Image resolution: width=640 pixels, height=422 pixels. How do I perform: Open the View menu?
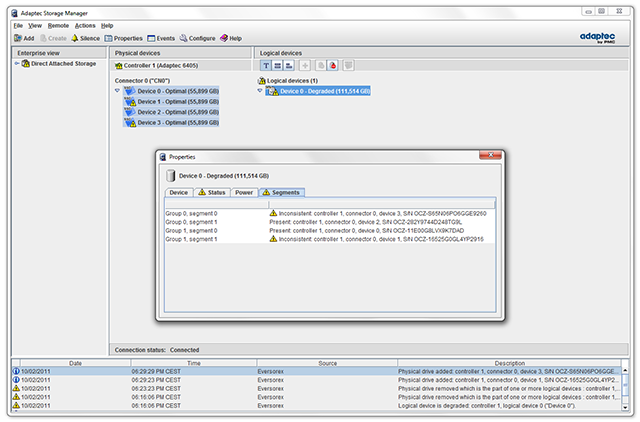click(x=35, y=26)
